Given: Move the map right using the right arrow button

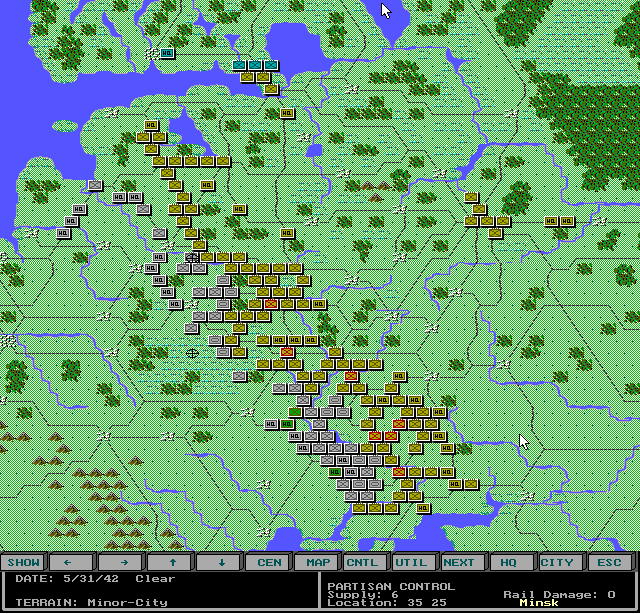Looking at the screenshot, I should (121, 563).
